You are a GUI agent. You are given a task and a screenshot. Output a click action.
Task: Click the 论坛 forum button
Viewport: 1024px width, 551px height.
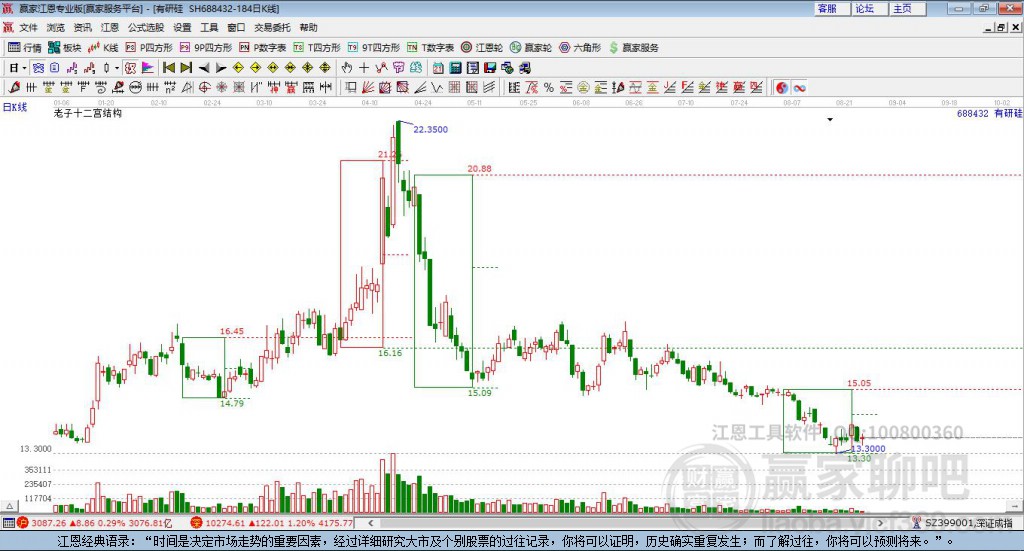click(x=865, y=8)
